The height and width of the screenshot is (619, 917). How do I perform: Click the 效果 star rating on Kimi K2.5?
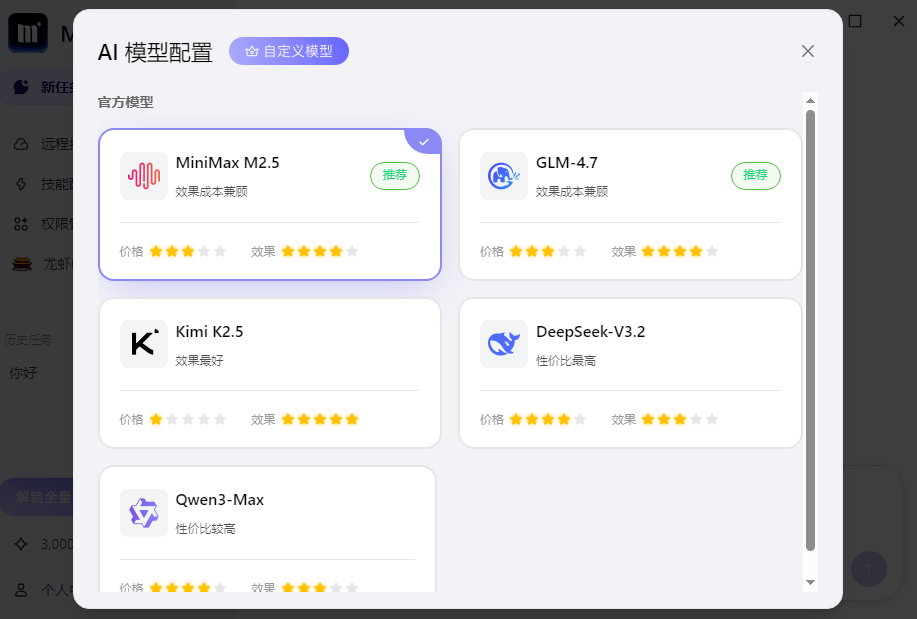coord(319,419)
